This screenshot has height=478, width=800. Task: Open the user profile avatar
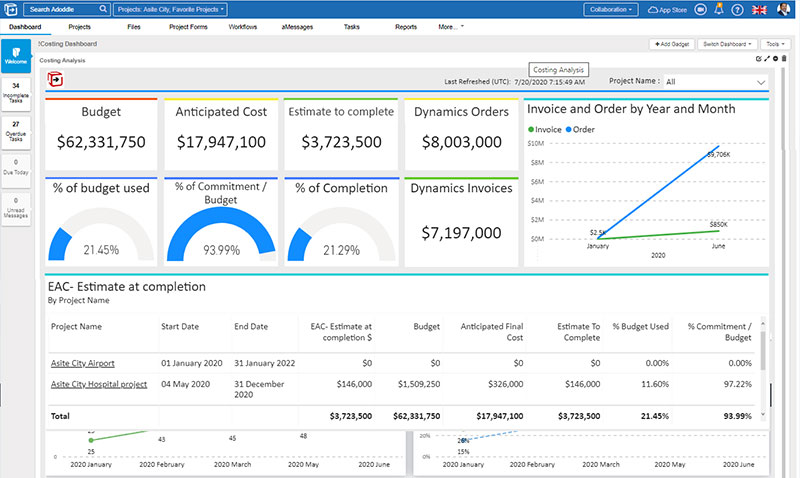[783, 9]
